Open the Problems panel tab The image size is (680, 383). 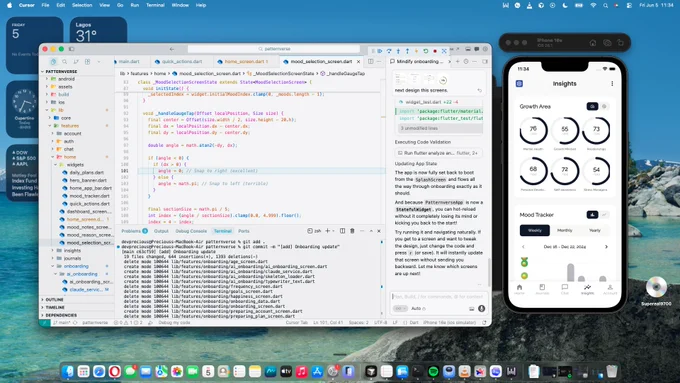(134, 231)
